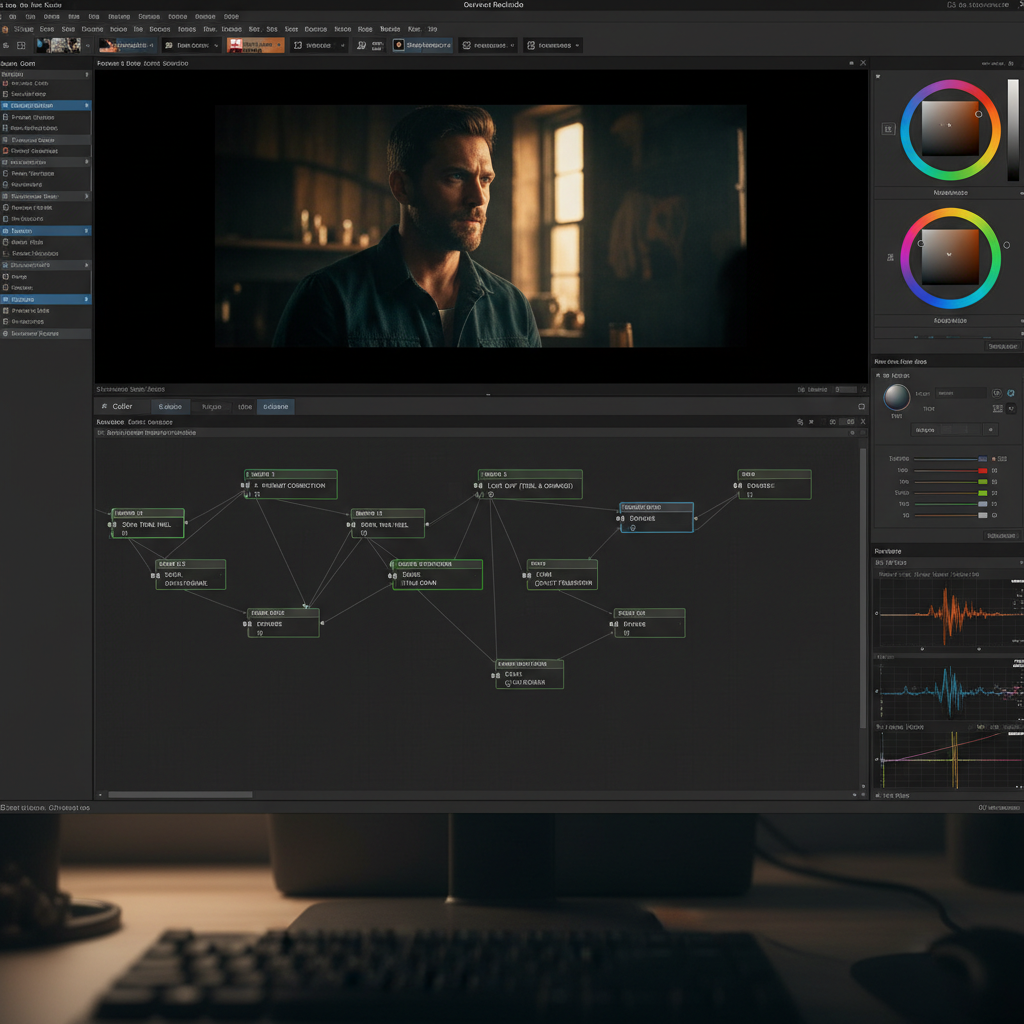Click the vertical luminance bar beside the upper color wheel
Viewport: 1024px width, 1024px height.
(1012, 130)
